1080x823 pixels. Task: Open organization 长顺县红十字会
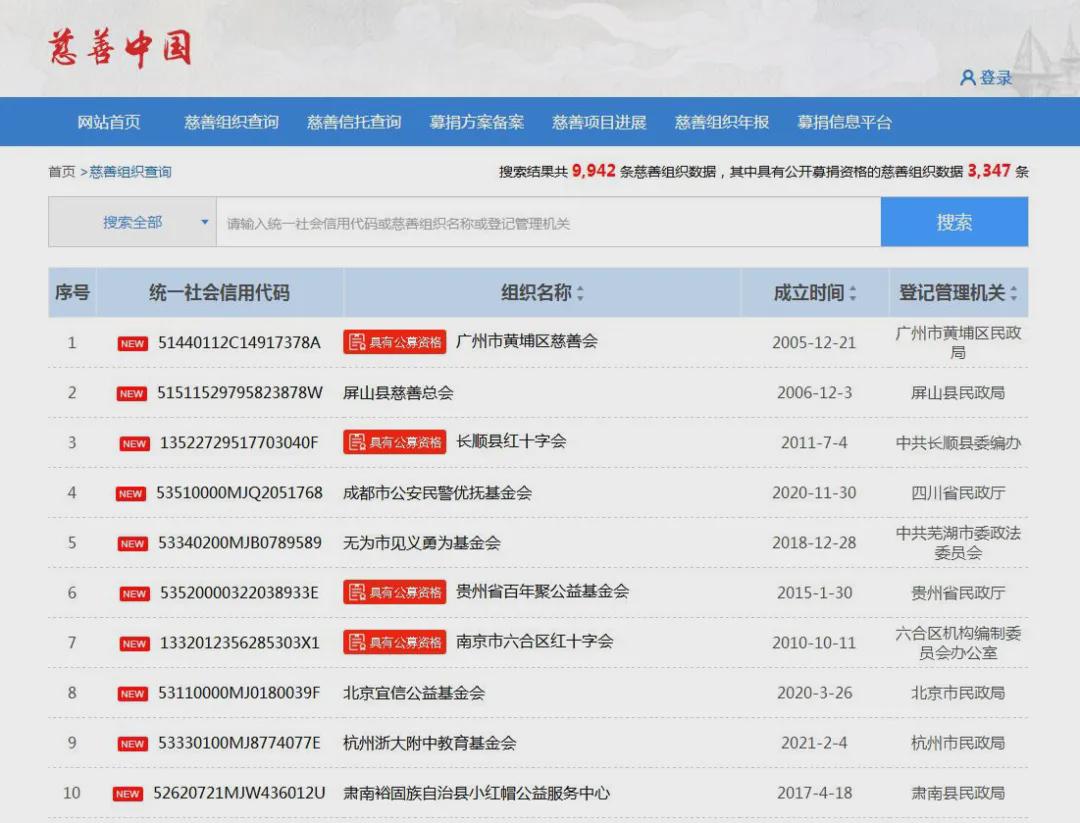click(511, 441)
